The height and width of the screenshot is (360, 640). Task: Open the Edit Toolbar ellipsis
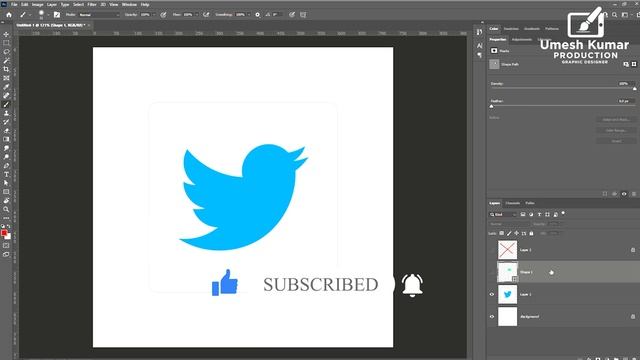click(x=6, y=218)
